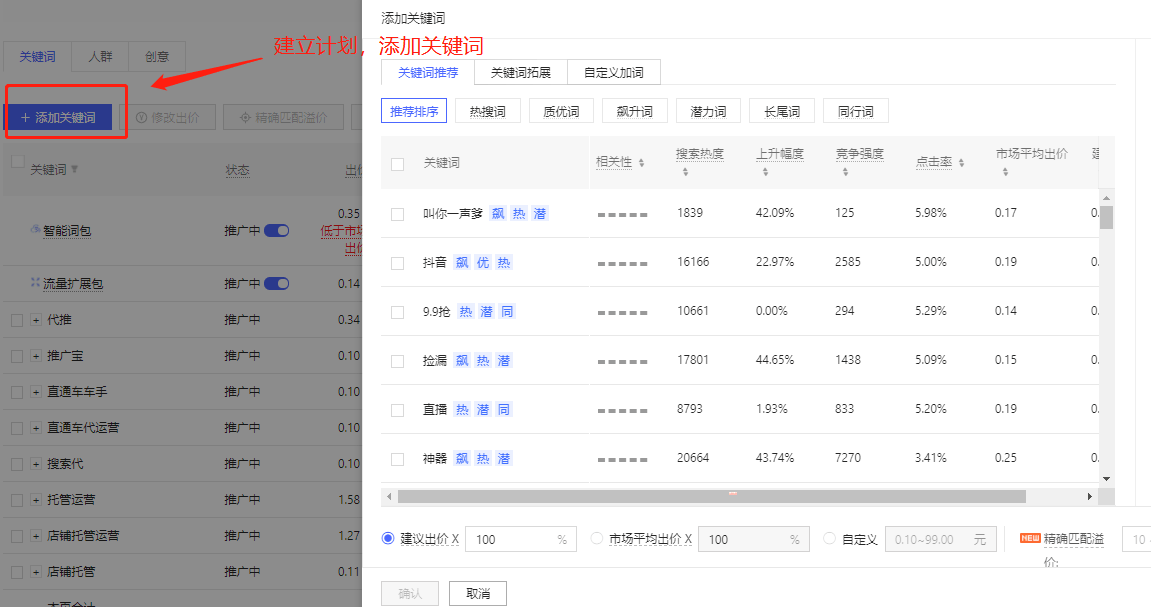
Task: Click the 市场平均出价 percentage input field
Action: click(754, 539)
